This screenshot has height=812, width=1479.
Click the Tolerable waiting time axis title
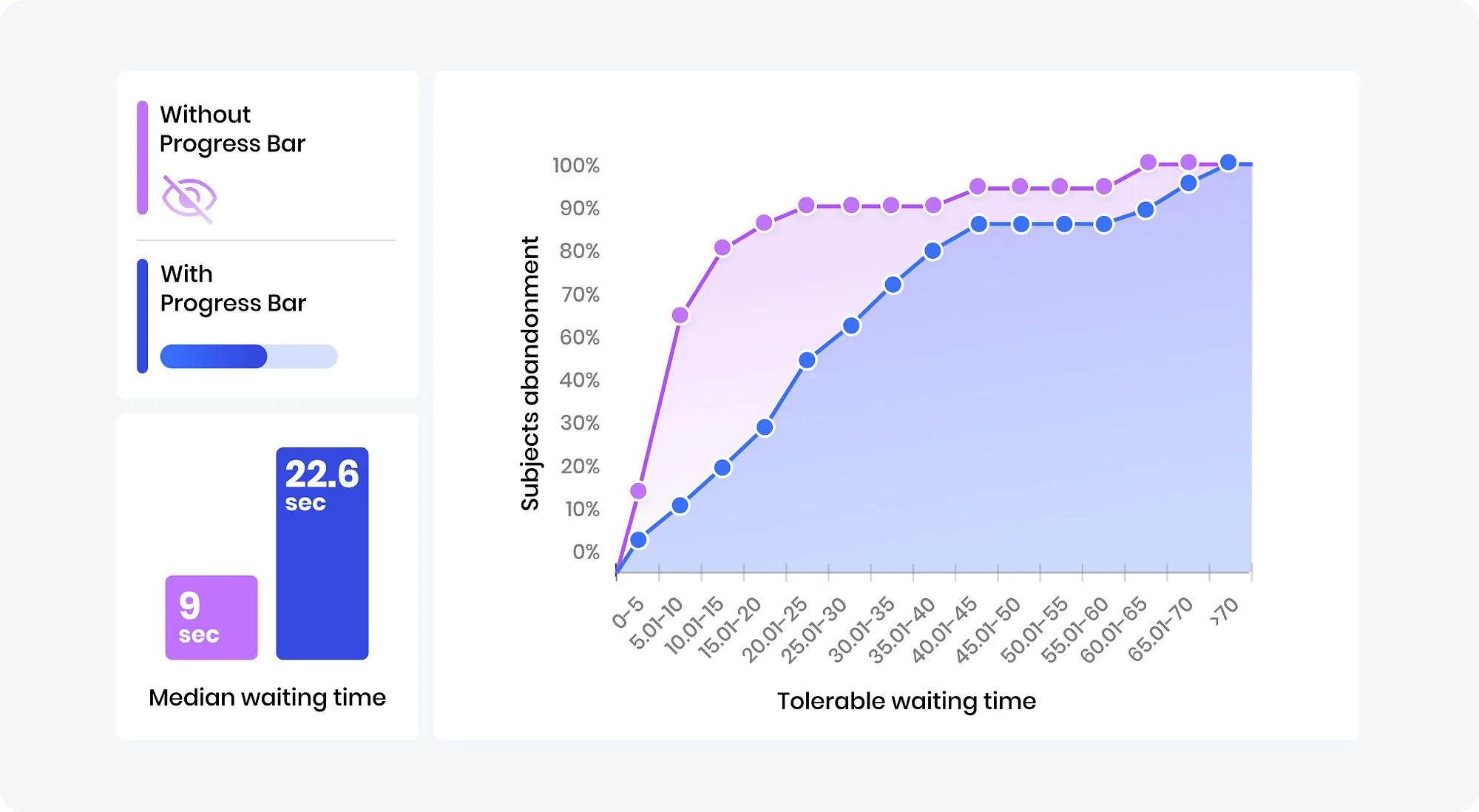(907, 701)
